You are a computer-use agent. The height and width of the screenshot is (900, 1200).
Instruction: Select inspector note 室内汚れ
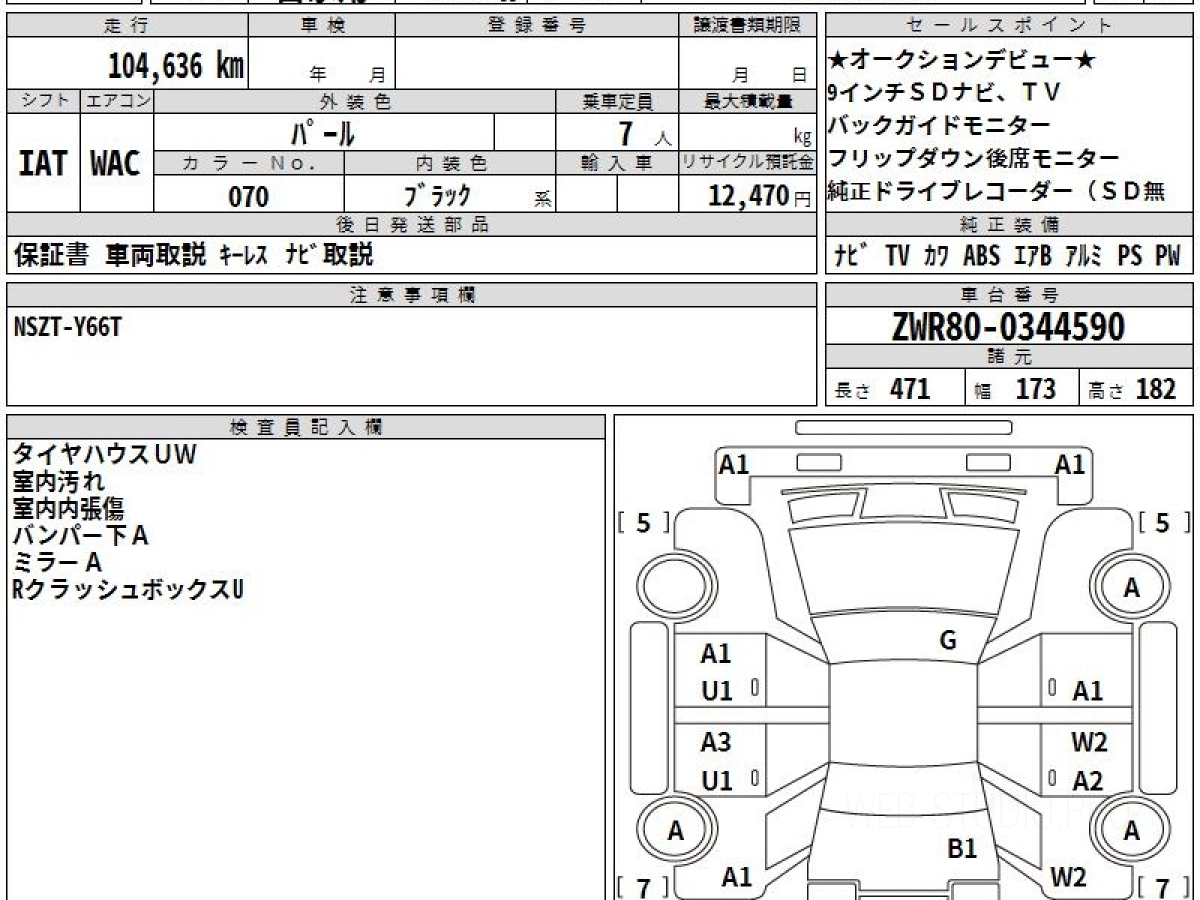pyautogui.click(x=59, y=481)
